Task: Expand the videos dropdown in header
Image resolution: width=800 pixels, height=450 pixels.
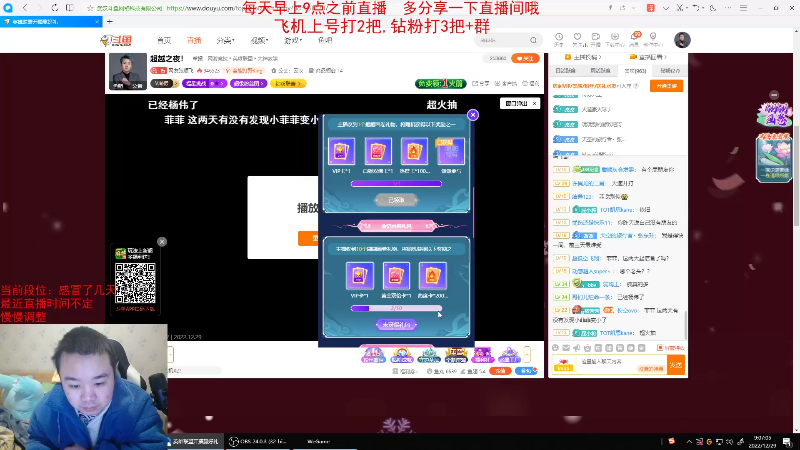Action: click(259, 40)
